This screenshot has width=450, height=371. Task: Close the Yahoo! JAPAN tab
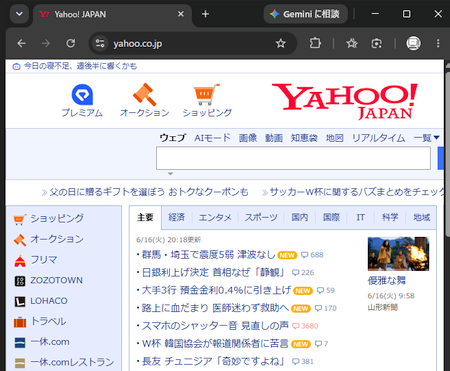tap(181, 14)
